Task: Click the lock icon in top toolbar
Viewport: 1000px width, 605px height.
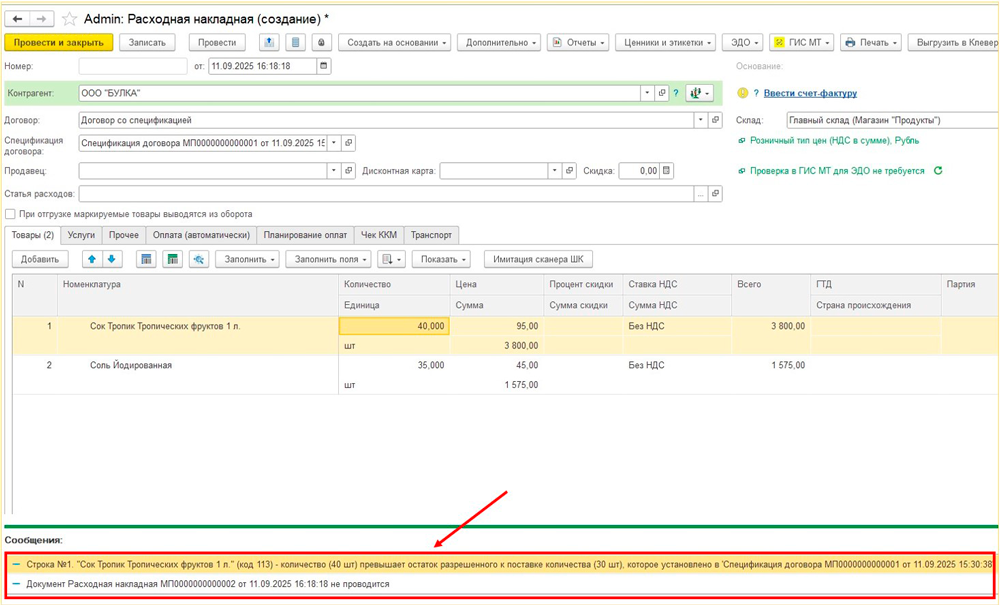Action: (x=320, y=42)
